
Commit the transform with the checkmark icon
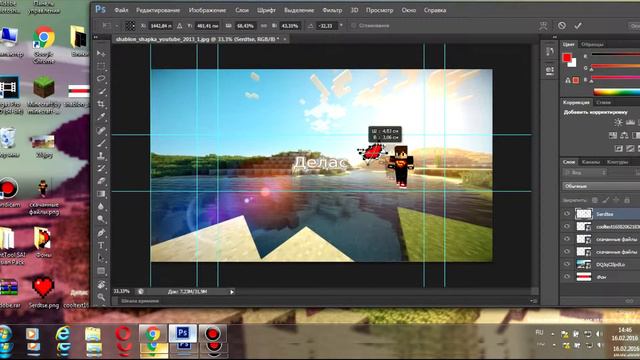578,26
